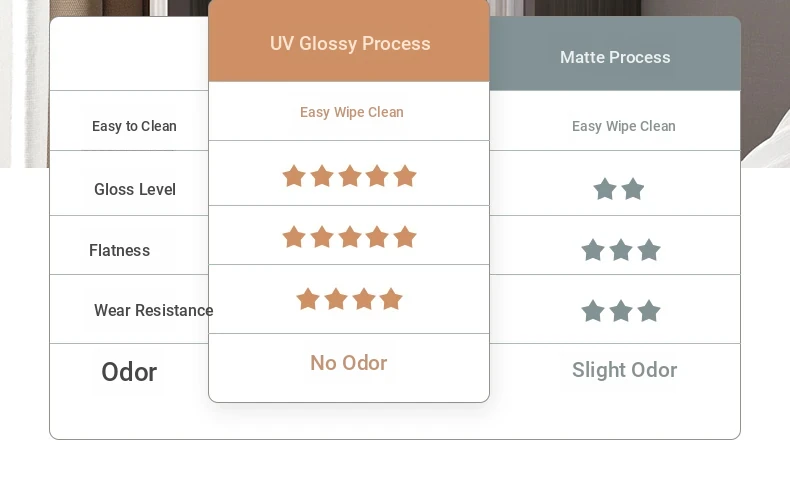This screenshot has width=790, height=480.
Task: Click the first gray Matte Gloss Level star
Action: pyautogui.click(x=605, y=189)
